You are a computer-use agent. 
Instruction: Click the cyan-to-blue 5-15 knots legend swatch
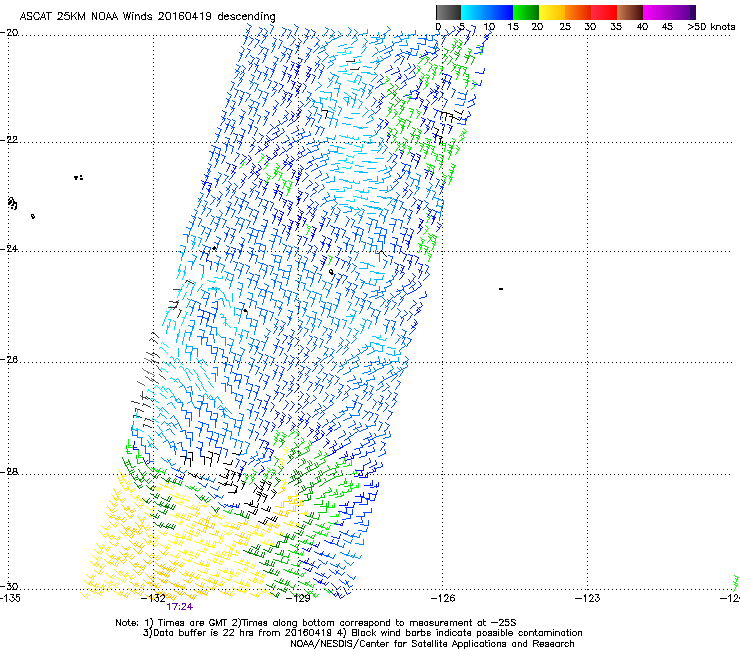487,12
